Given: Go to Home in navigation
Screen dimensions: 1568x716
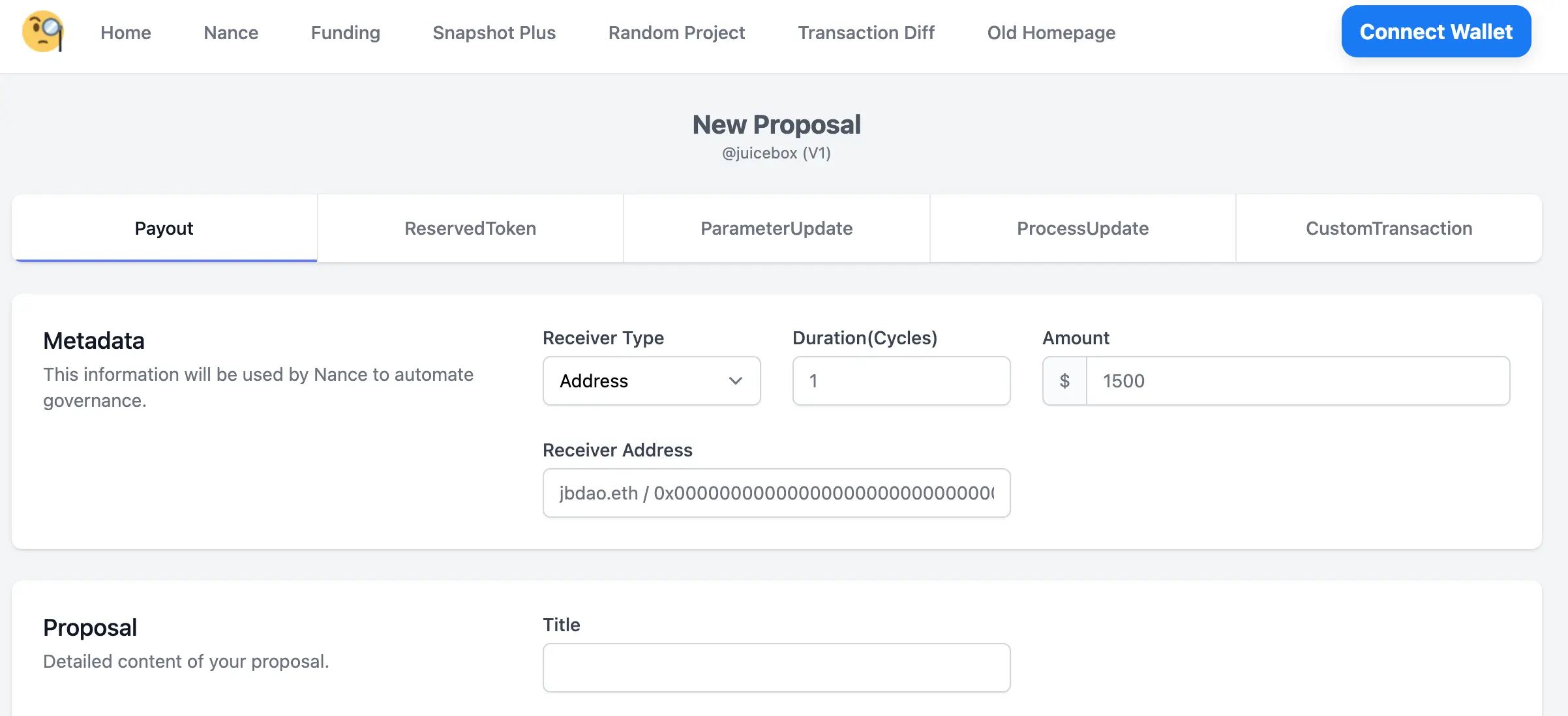Looking at the screenshot, I should (x=126, y=33).
